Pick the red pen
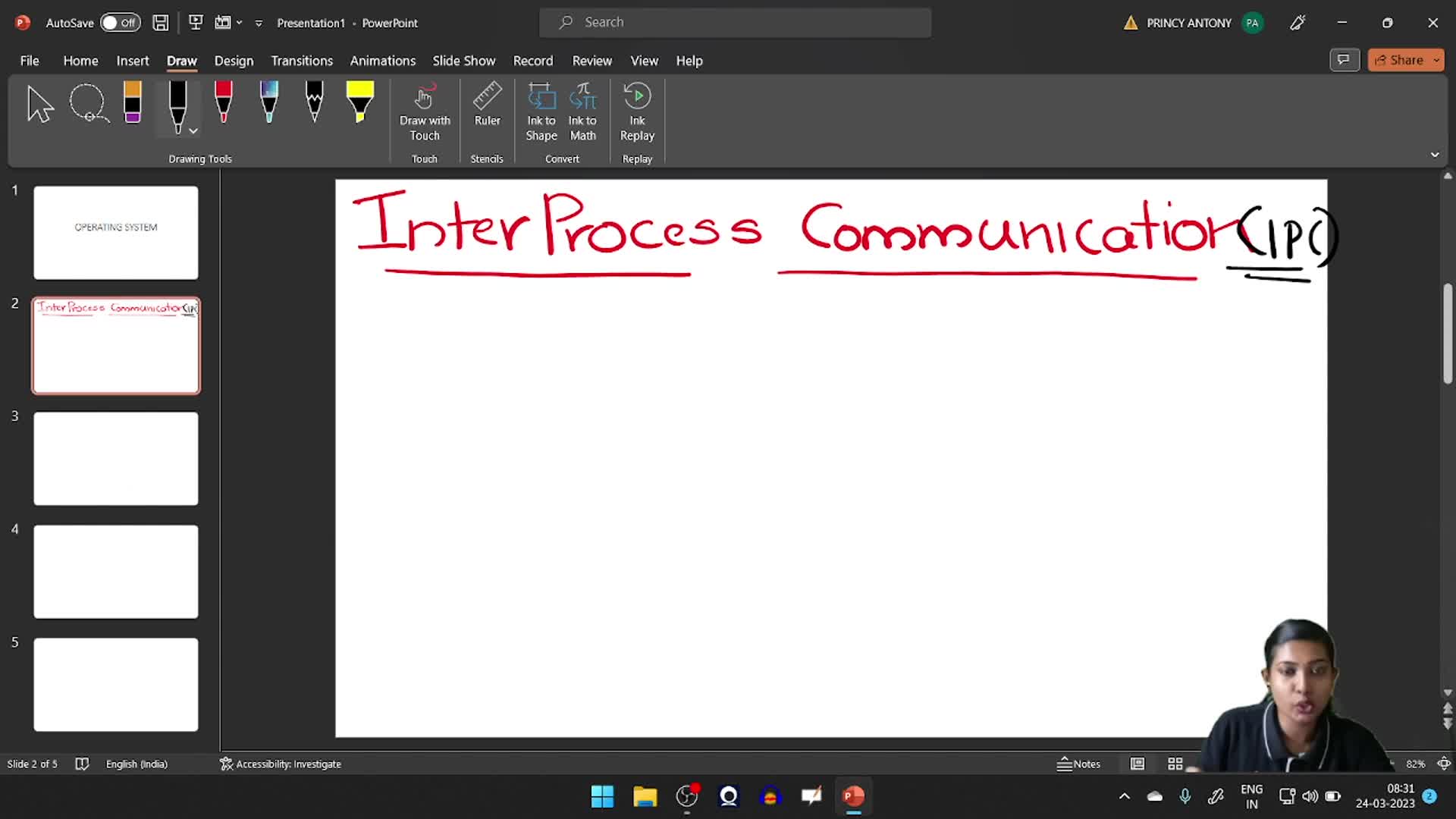 pos(223,104)
